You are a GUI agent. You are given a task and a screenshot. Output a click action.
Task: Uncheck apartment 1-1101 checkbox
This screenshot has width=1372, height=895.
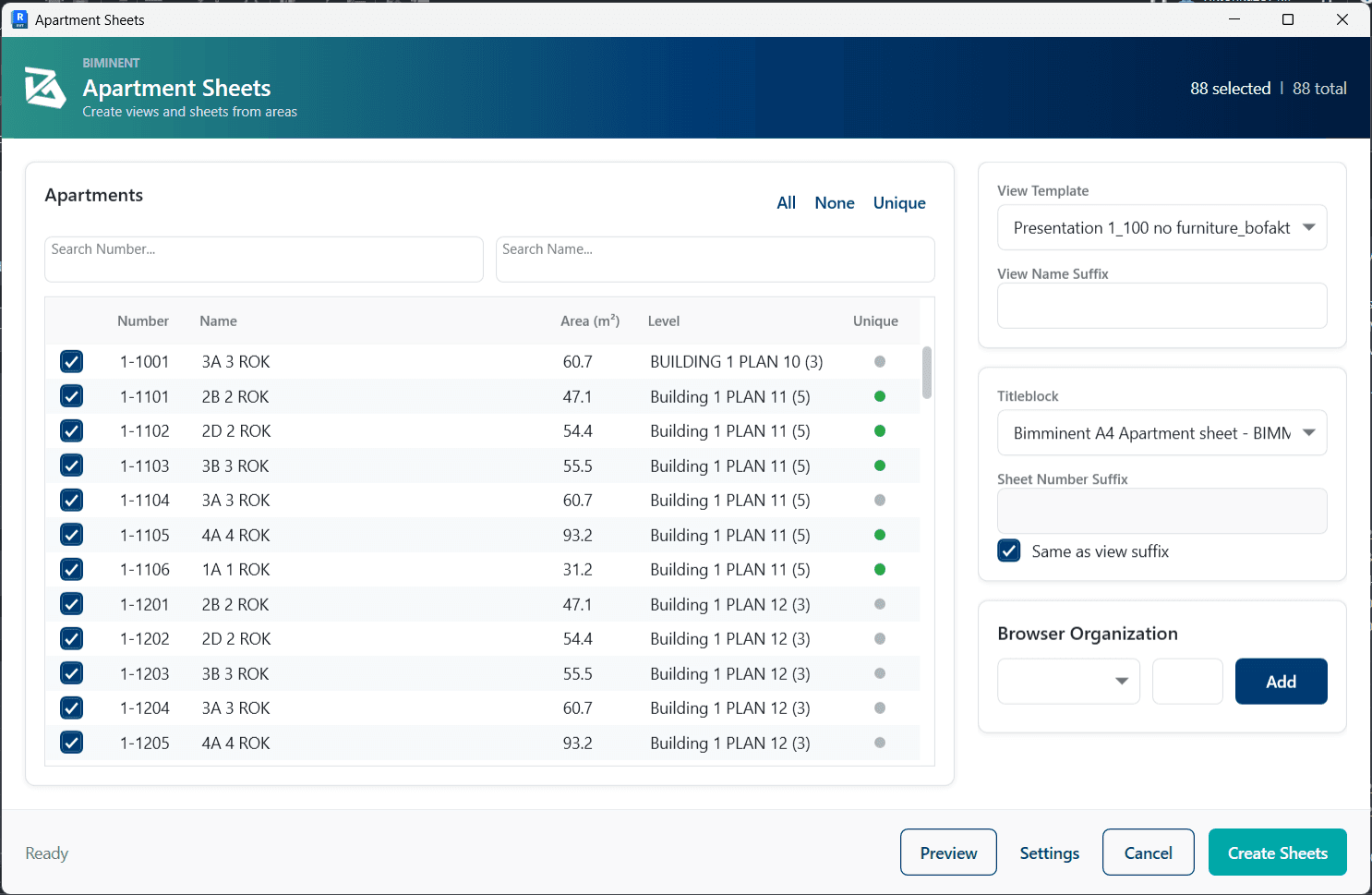tap(71, 396)
